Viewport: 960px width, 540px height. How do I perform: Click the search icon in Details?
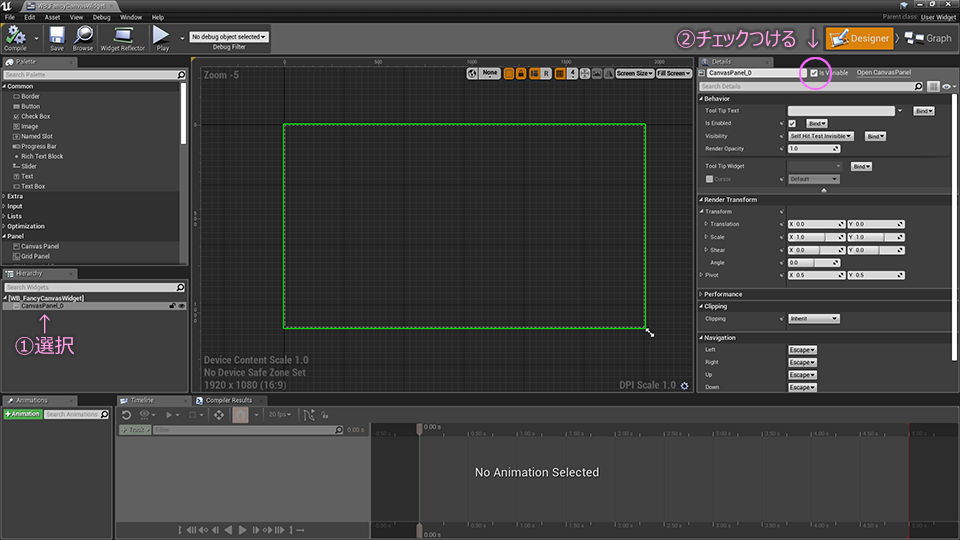pyautogui.click(x=918, y=86)
